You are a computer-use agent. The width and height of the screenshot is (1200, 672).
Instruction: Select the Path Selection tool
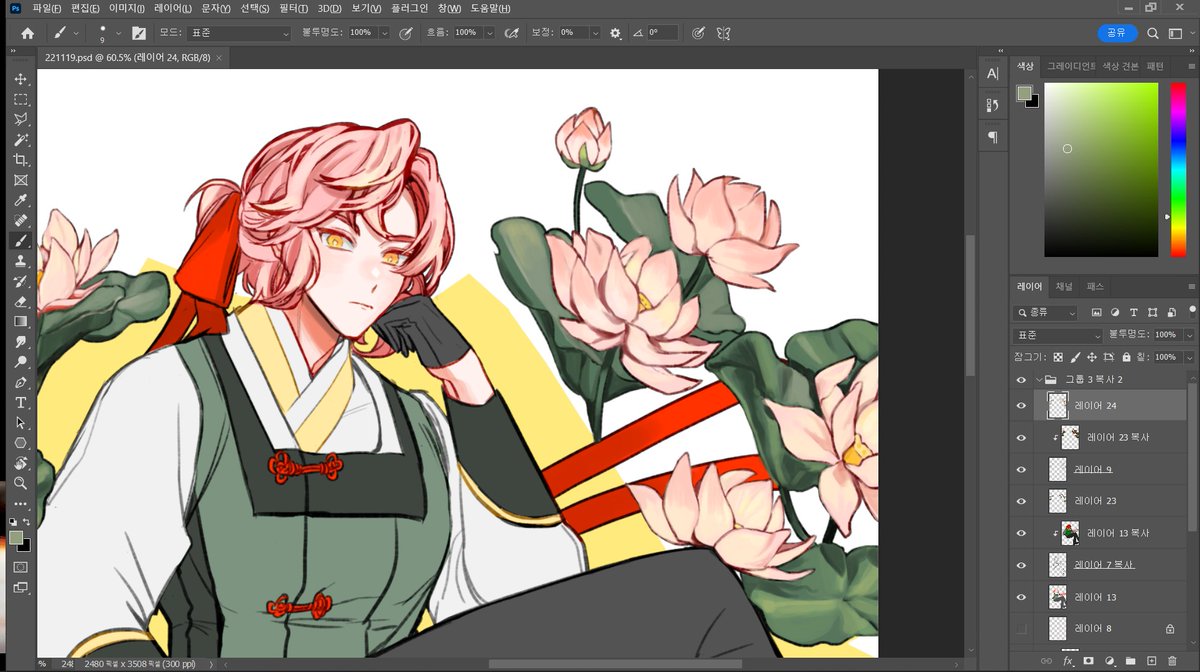(x=20, y=422)
